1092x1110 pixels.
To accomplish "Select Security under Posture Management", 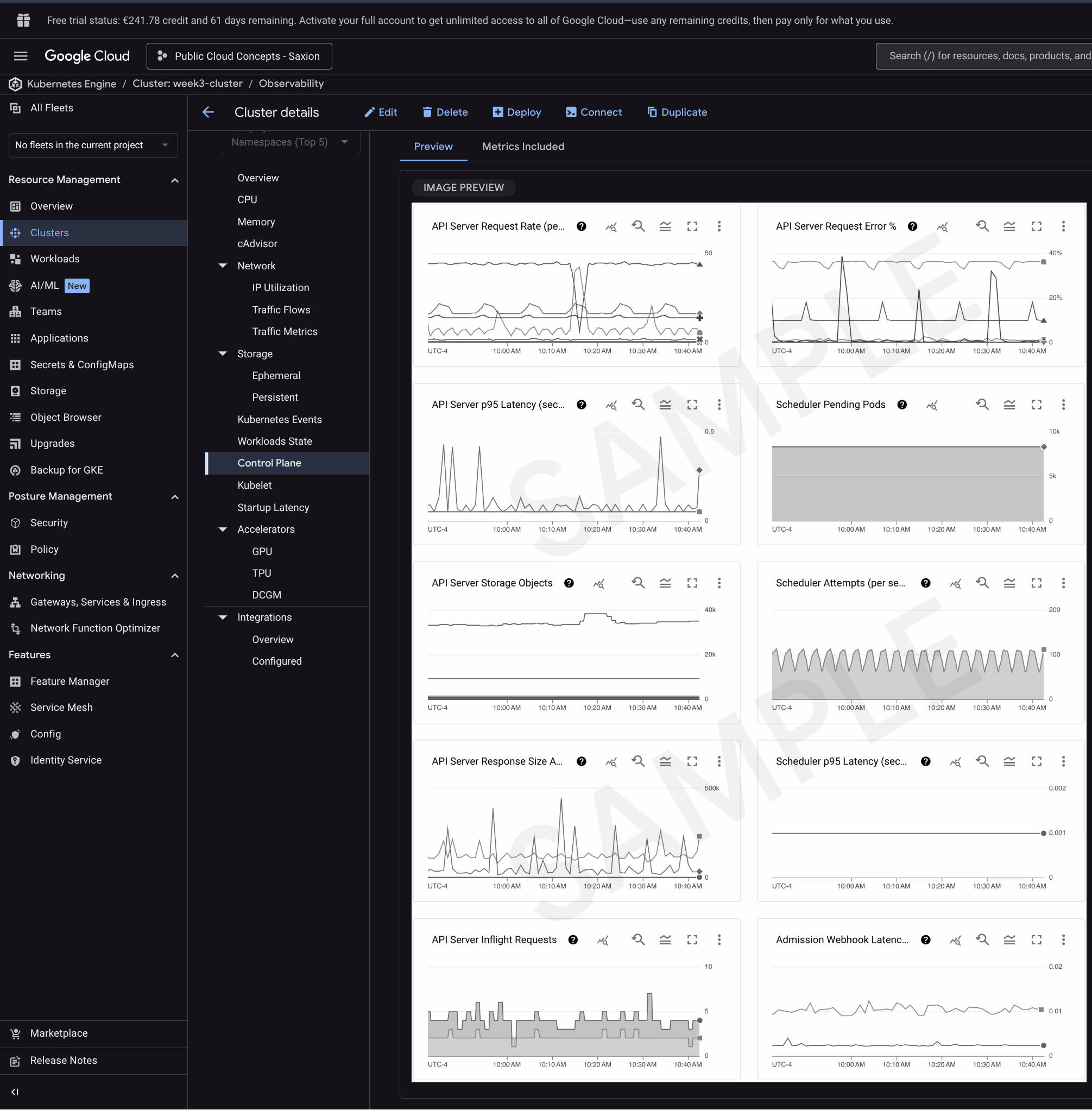I will [x=49, y=522].
